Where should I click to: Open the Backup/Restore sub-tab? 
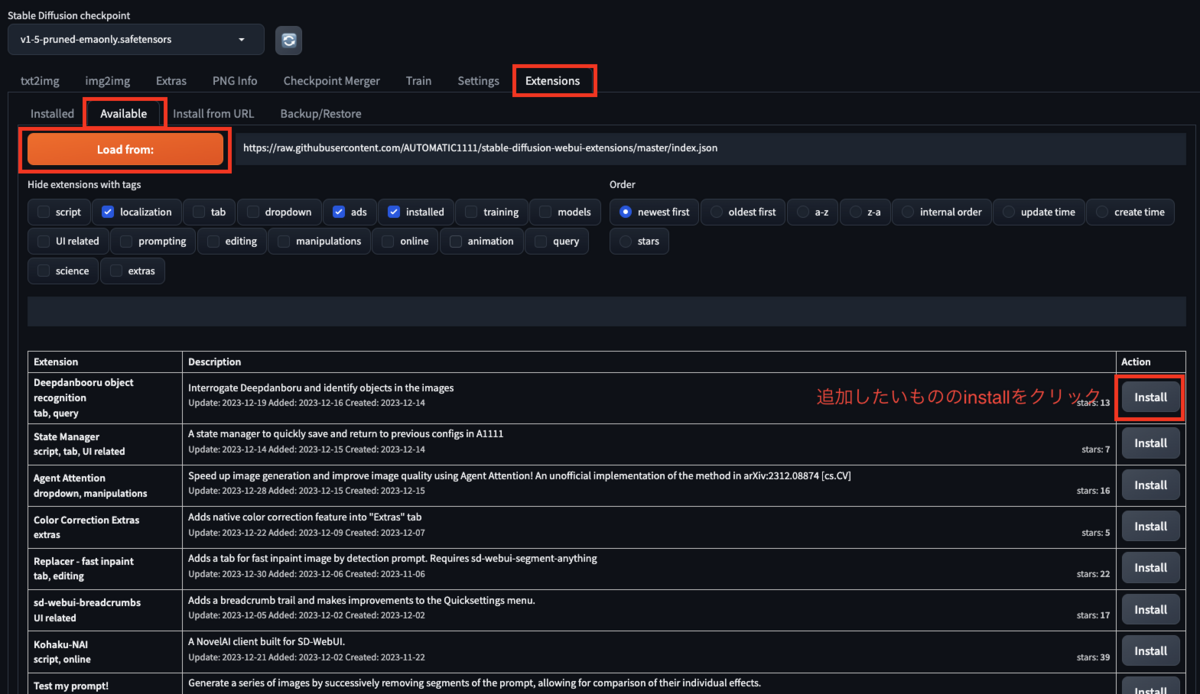point(321,113)
